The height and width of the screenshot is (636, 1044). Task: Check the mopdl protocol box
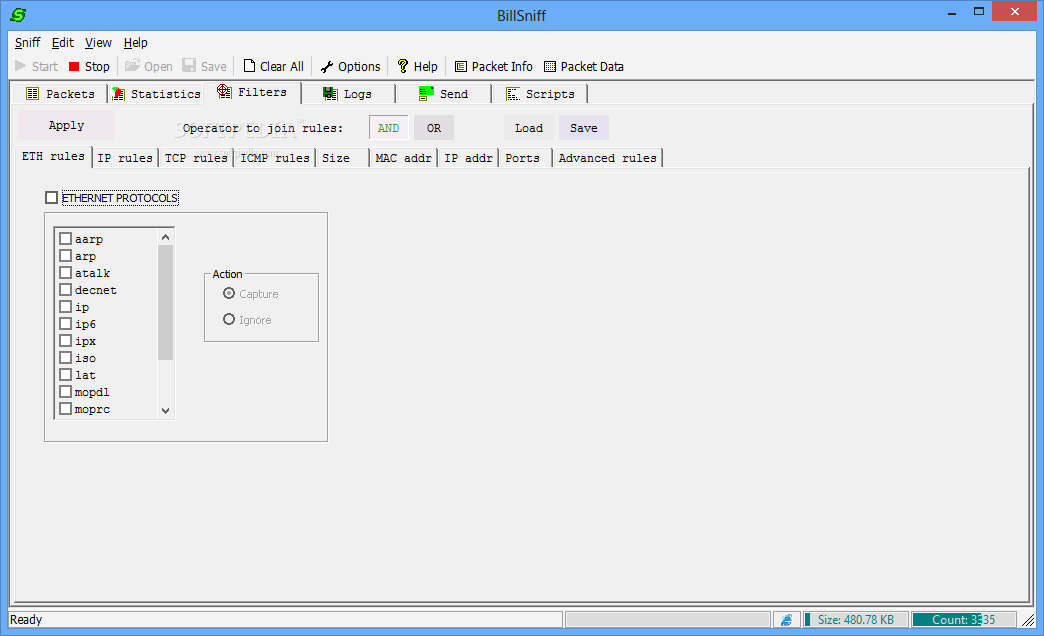[x=65, y=392]
